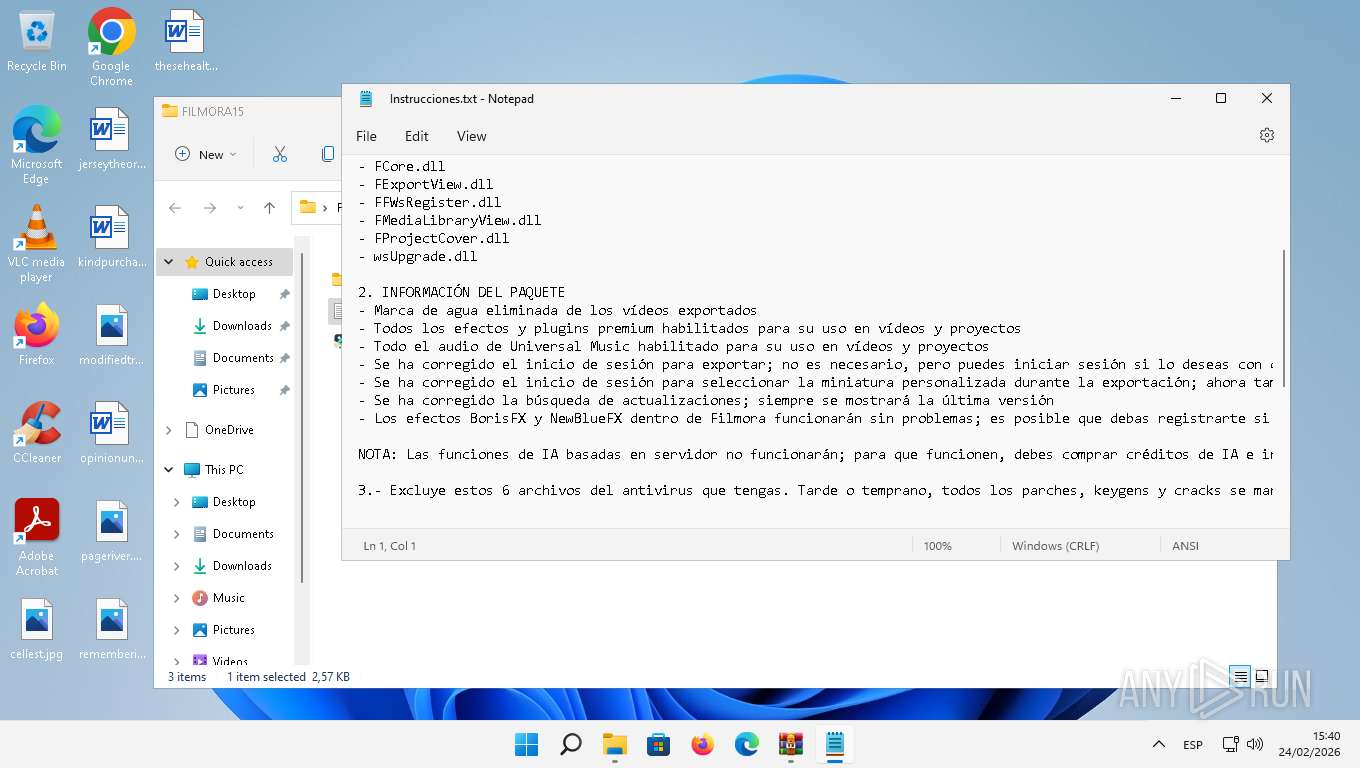1360x768 pixels.
Task: Click the Notepad document icon in title bar
Action: [x=366, y=99]
